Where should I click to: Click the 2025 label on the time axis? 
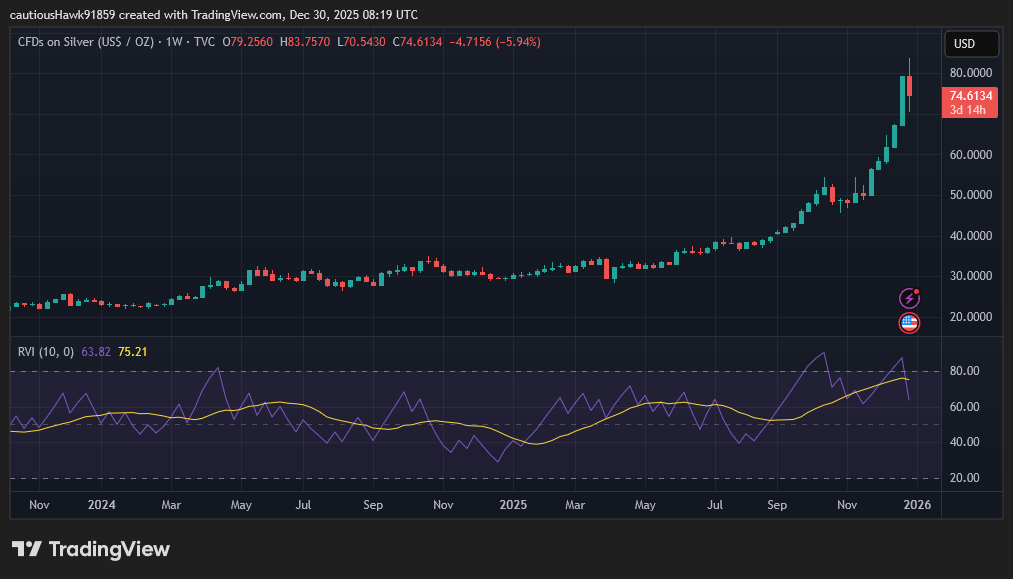pyautogui.click(x=512, y=505)
